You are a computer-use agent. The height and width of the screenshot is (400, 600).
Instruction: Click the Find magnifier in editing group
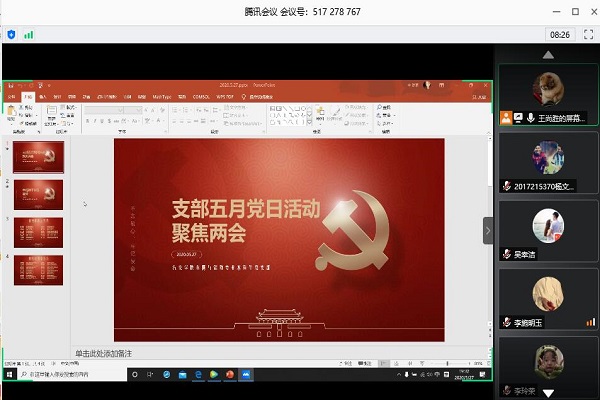(384, 108)
